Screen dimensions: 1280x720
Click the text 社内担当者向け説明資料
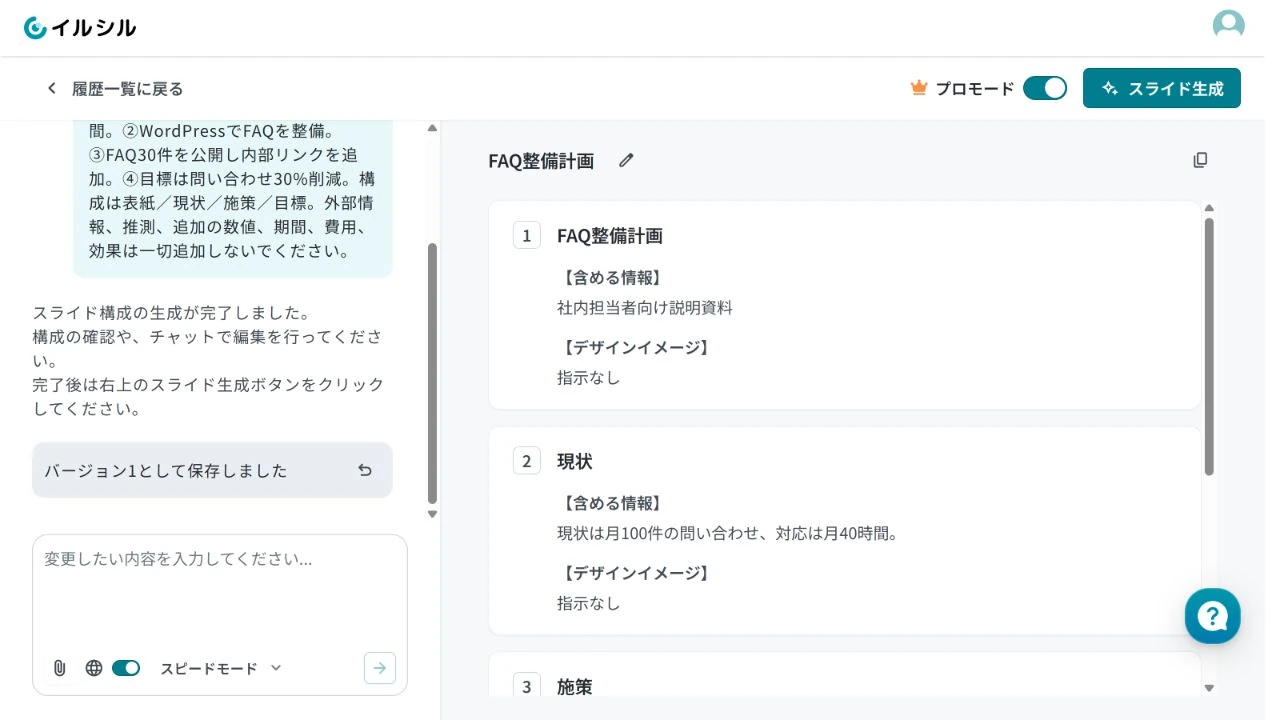coord(645,308)
